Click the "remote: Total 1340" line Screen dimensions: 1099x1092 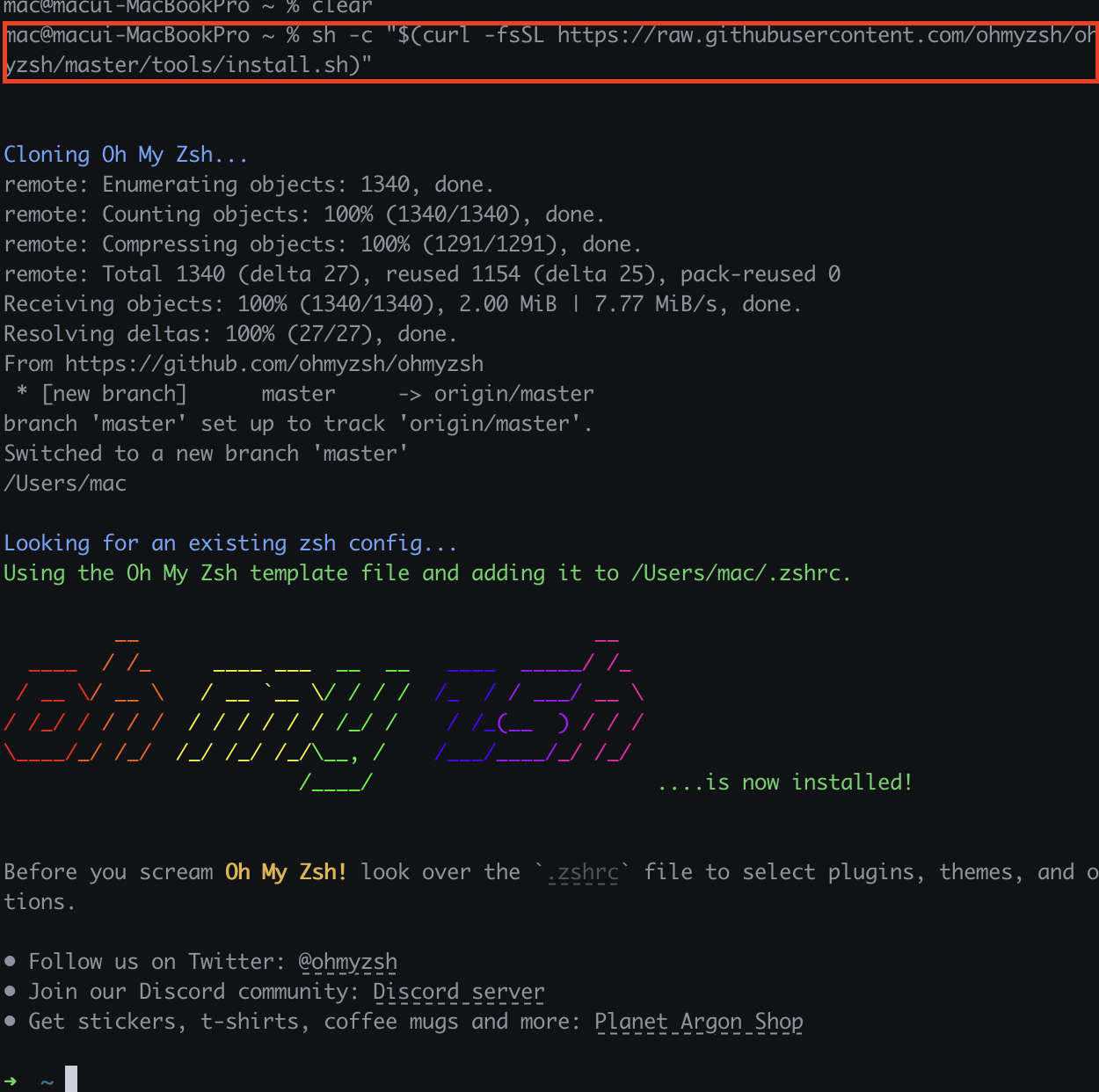(422, 274)
